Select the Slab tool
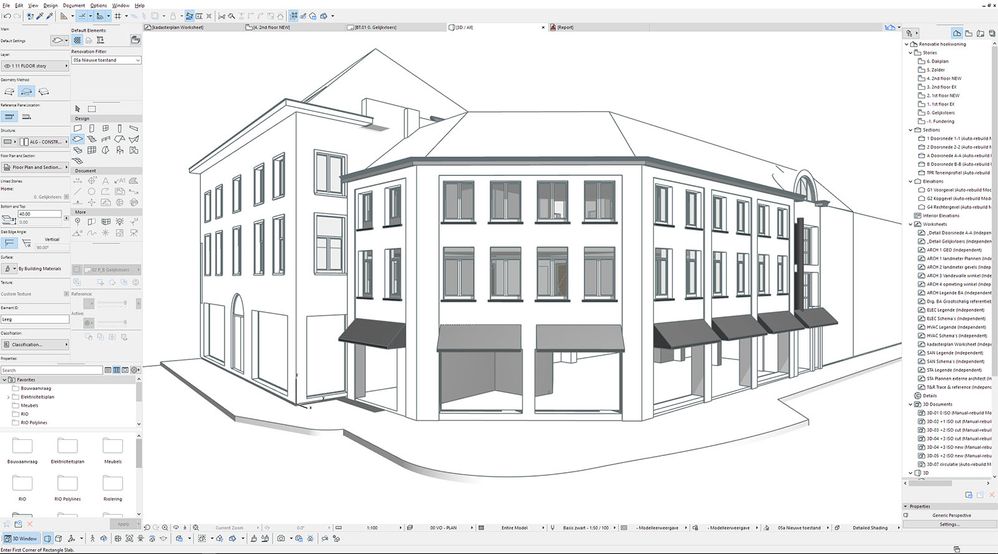Screen dimensions: 998x554 tap(78, 139)
